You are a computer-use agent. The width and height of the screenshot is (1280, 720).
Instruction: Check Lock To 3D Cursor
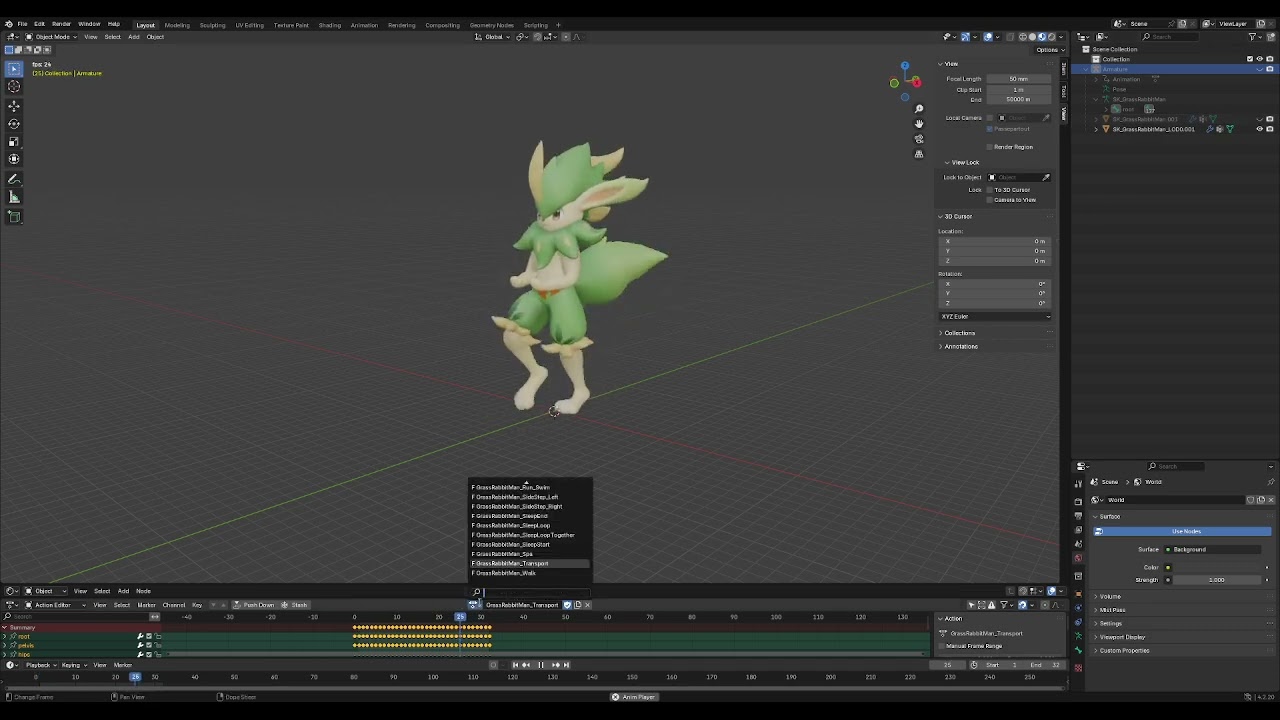(x=990, y=190)
